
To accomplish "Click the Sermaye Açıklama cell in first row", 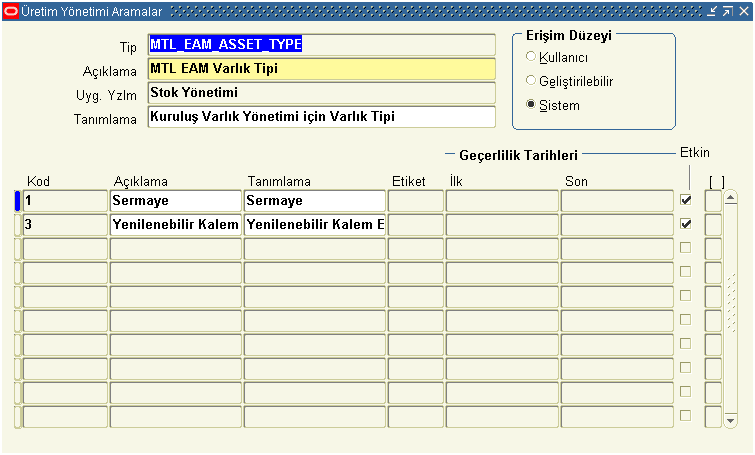I will pos(175,201).
